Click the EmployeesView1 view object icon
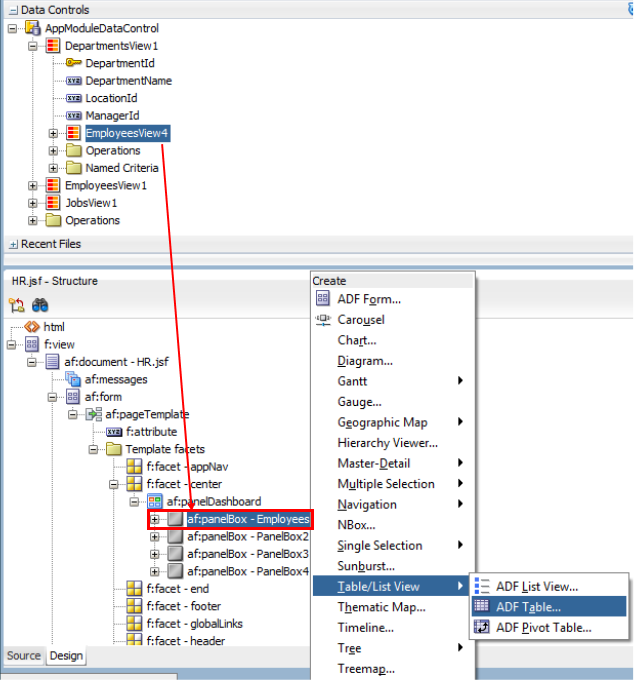The image size is (634, 680). coord(53,185)
